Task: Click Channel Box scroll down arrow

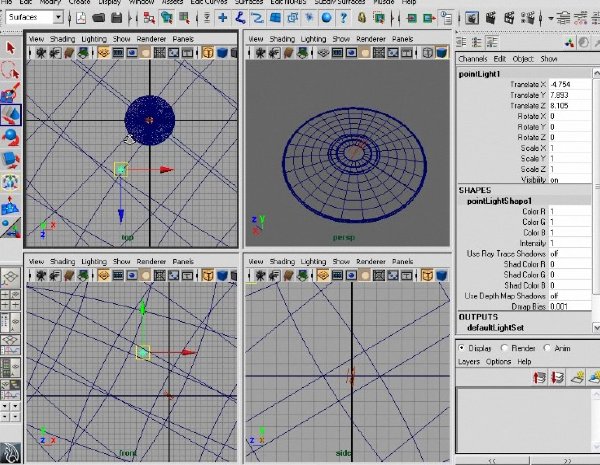Action: point(596,328)
